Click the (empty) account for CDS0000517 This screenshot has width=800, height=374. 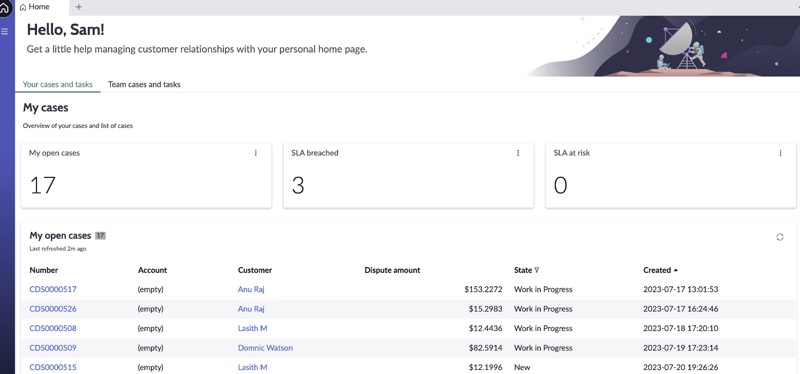pyautogui.click(x=151, y=289)
